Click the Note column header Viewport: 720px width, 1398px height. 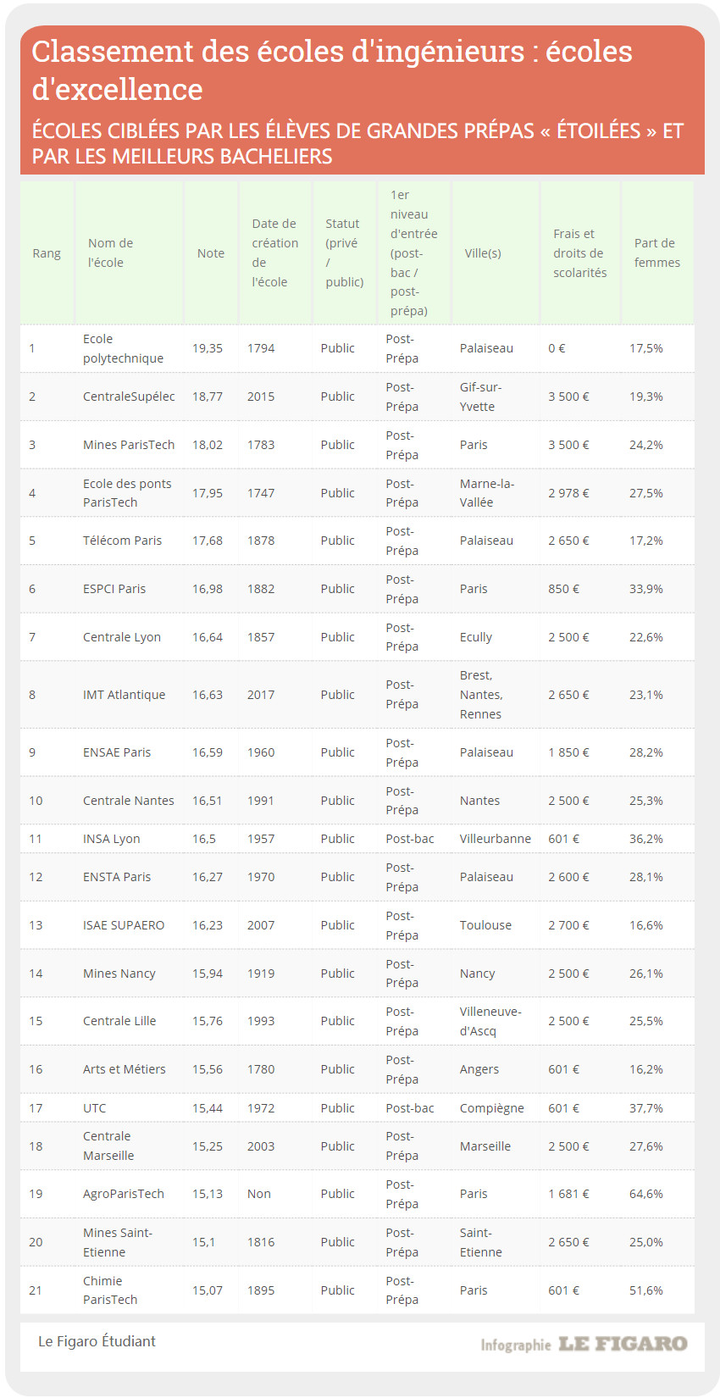click(211, 253)
